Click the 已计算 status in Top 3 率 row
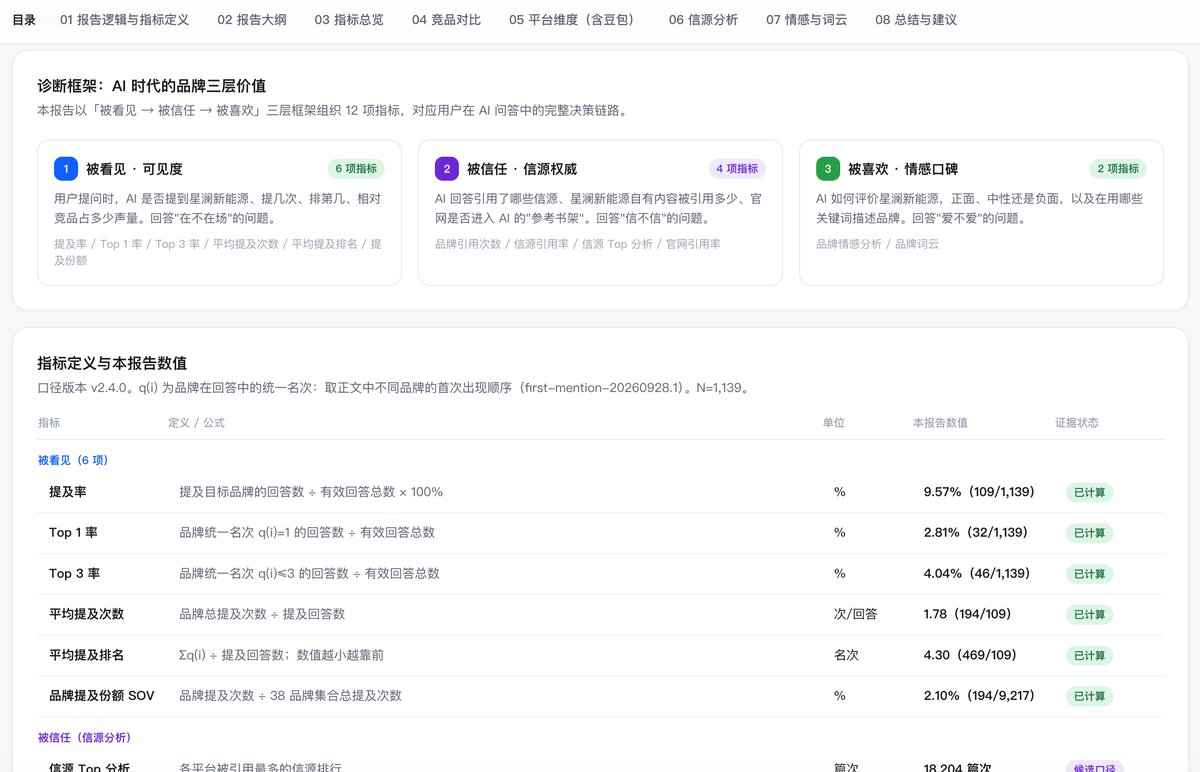 point(1089,574)
